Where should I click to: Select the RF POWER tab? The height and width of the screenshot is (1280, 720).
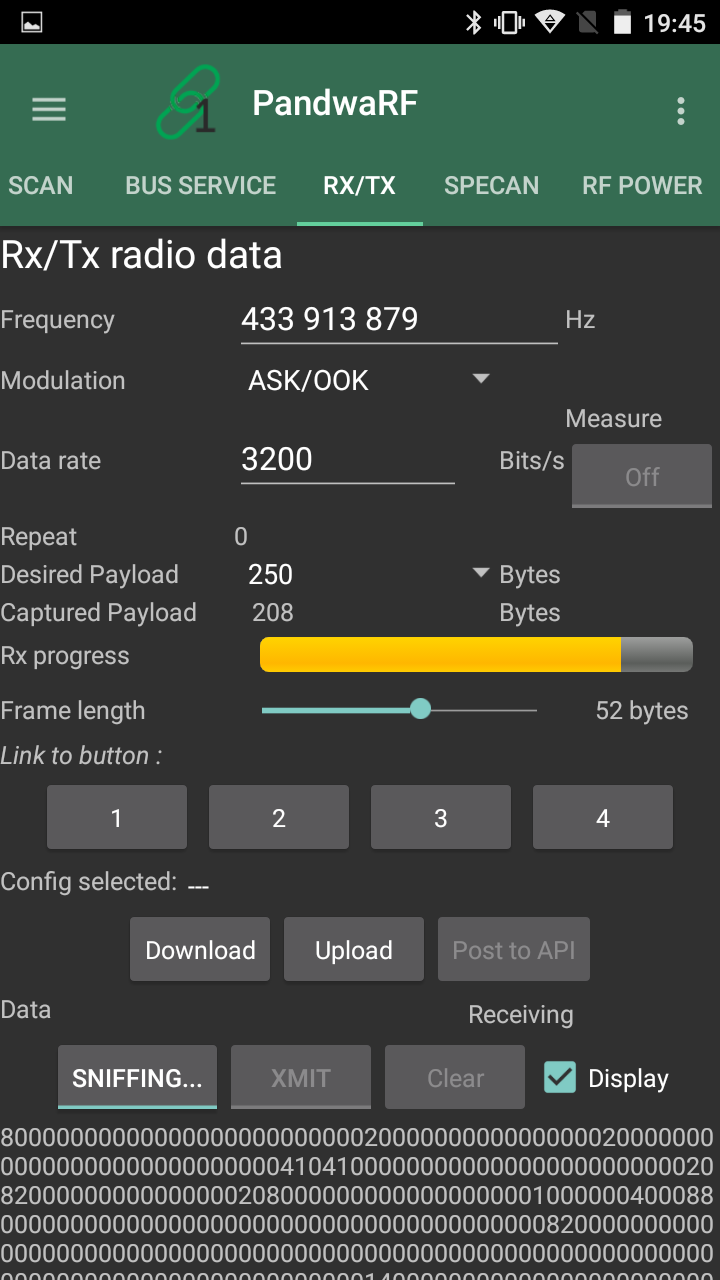[642, 185]
